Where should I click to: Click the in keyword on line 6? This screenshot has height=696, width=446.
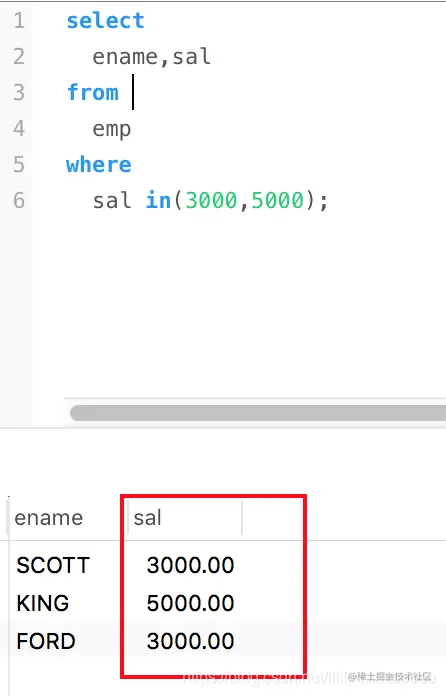tap(158, 200)
